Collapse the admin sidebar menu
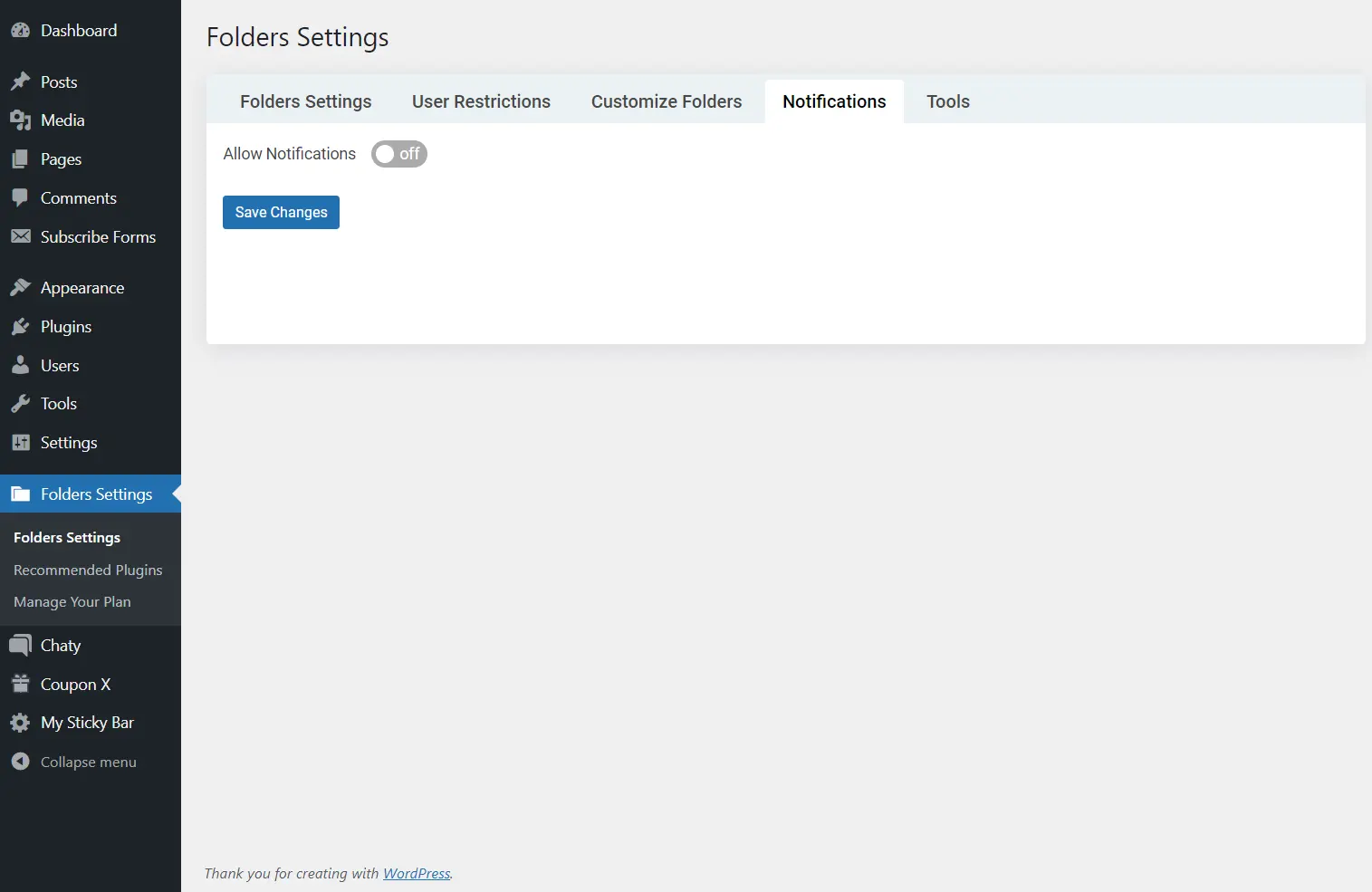1372x892 pixels. coord(88,763)
